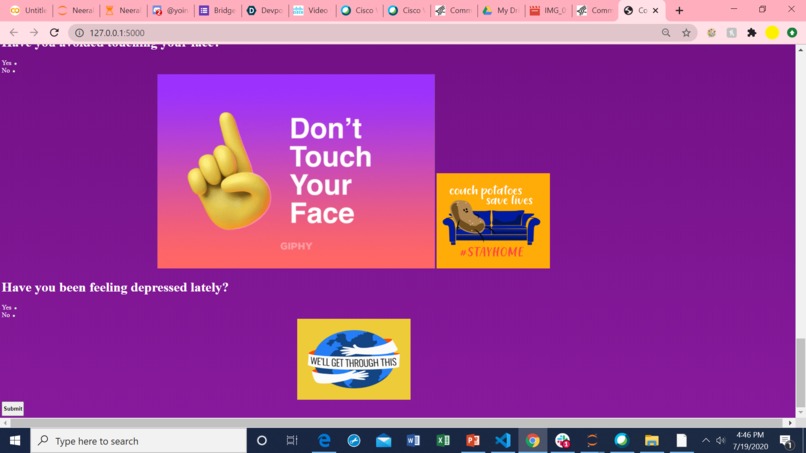Image resolution: width=806 pixels, height=453 pixels.
Task: Open PowerPoint from the taskbar
Action: (473, 441)
